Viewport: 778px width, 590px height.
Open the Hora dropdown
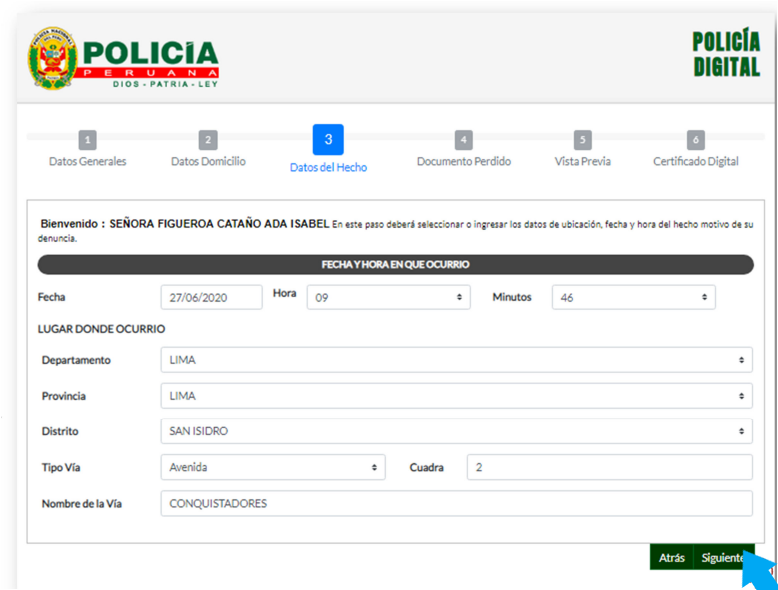(388, 297)
